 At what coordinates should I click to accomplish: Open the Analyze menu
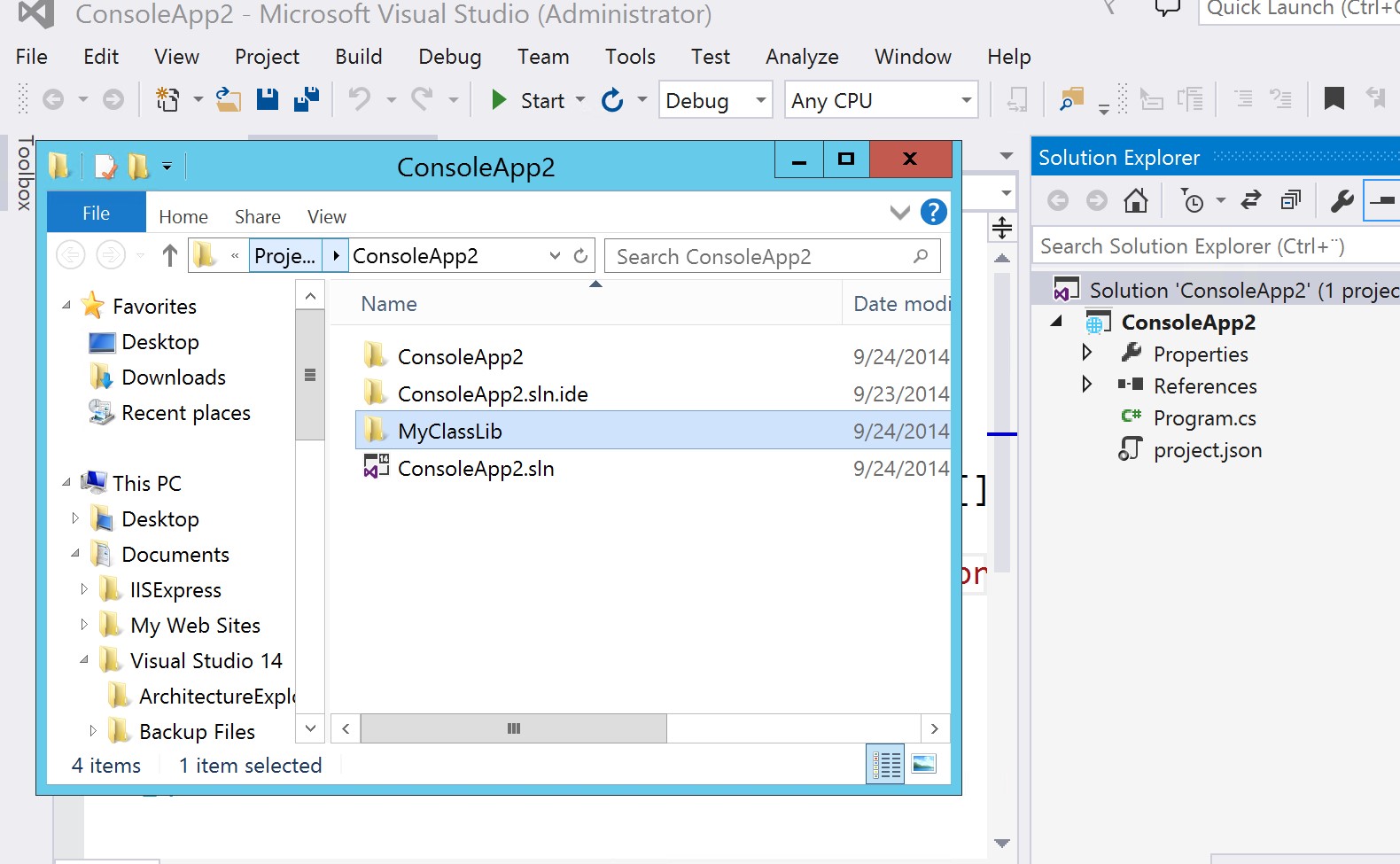coord(803,57)
